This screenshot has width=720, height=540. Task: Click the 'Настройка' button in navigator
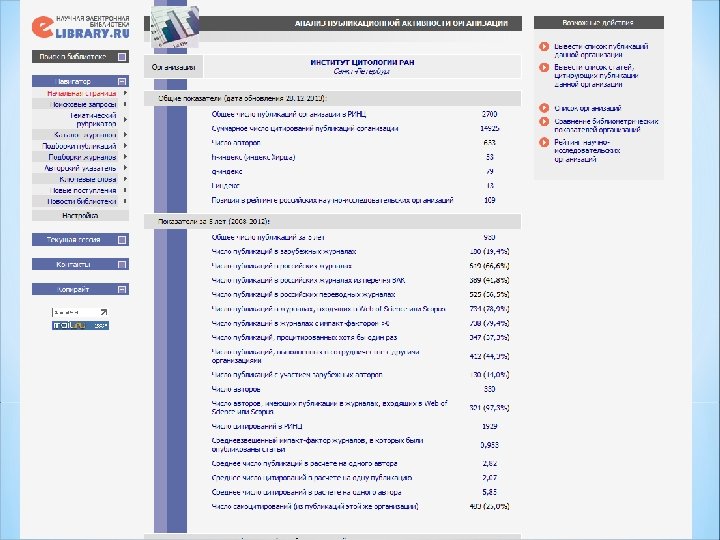pos(80,215)
